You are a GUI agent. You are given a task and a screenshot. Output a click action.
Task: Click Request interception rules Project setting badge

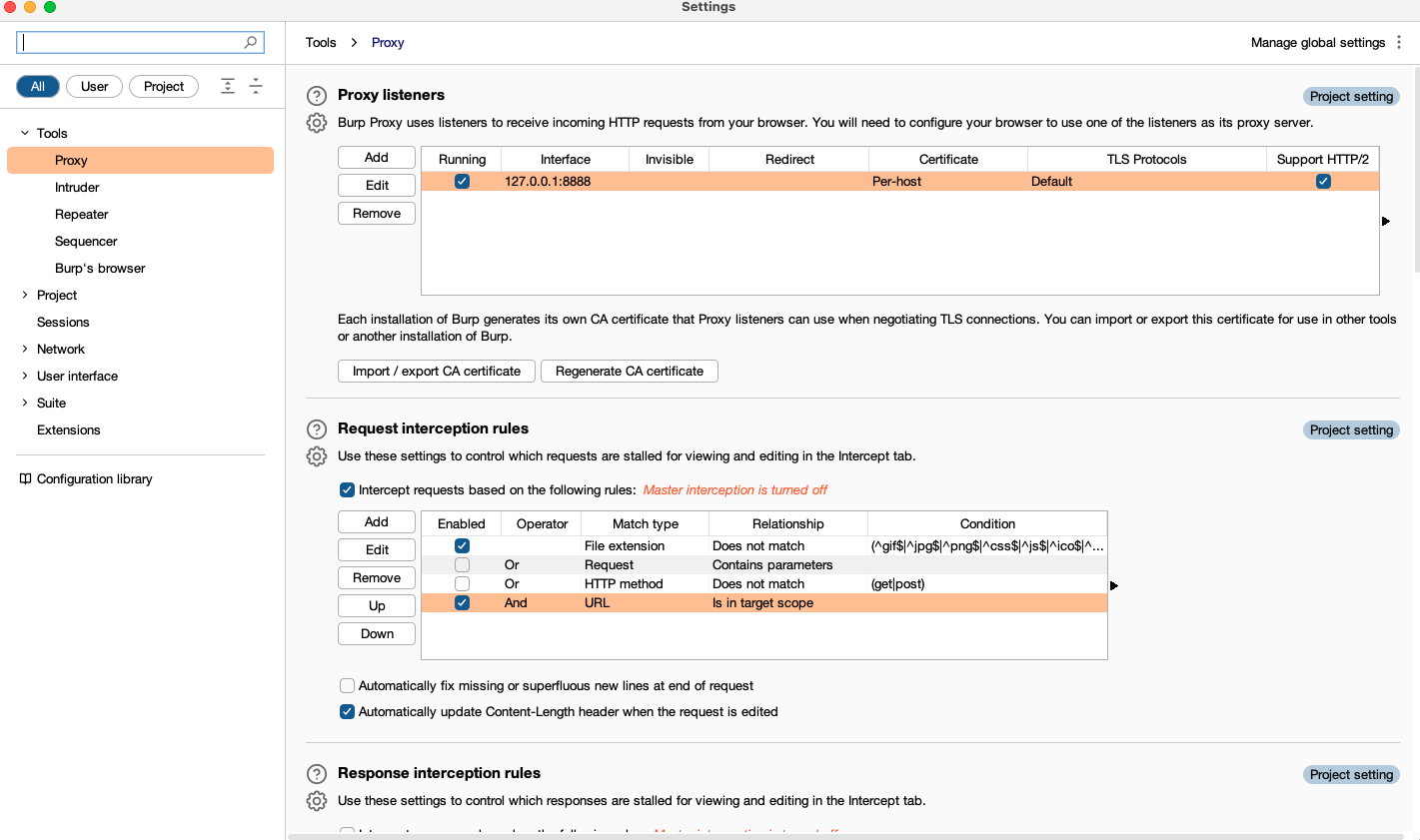(x=1351, y=429)
